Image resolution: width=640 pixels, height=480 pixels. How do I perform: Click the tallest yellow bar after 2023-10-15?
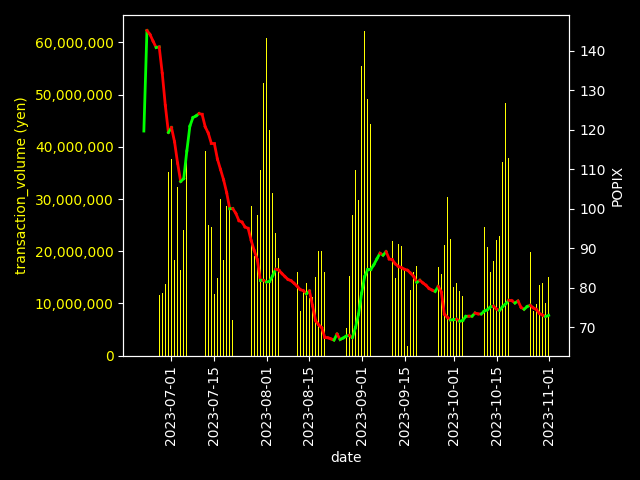[505, 229]
